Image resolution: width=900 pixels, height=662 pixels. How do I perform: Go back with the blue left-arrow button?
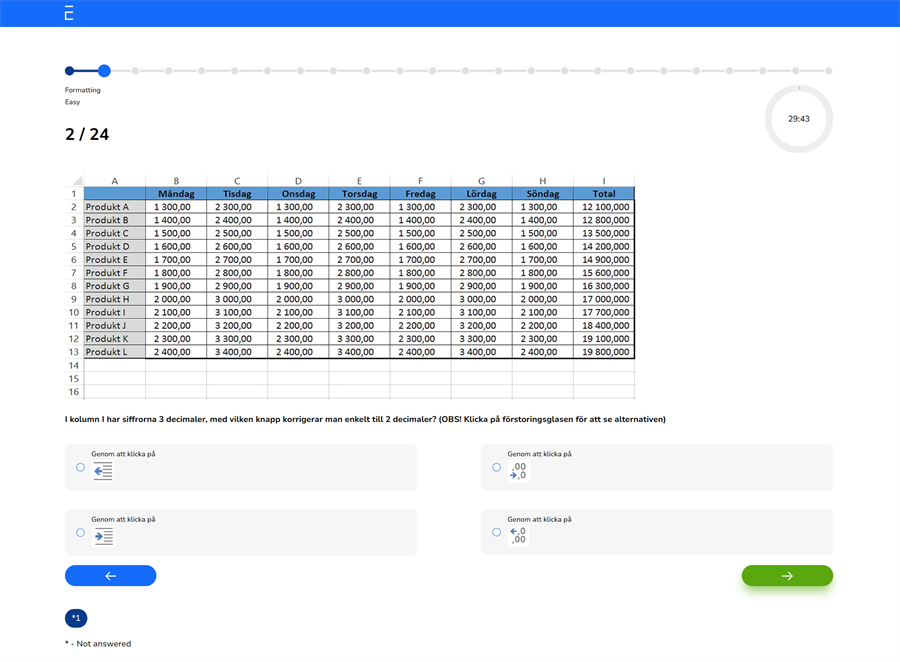tap(110, 576)
